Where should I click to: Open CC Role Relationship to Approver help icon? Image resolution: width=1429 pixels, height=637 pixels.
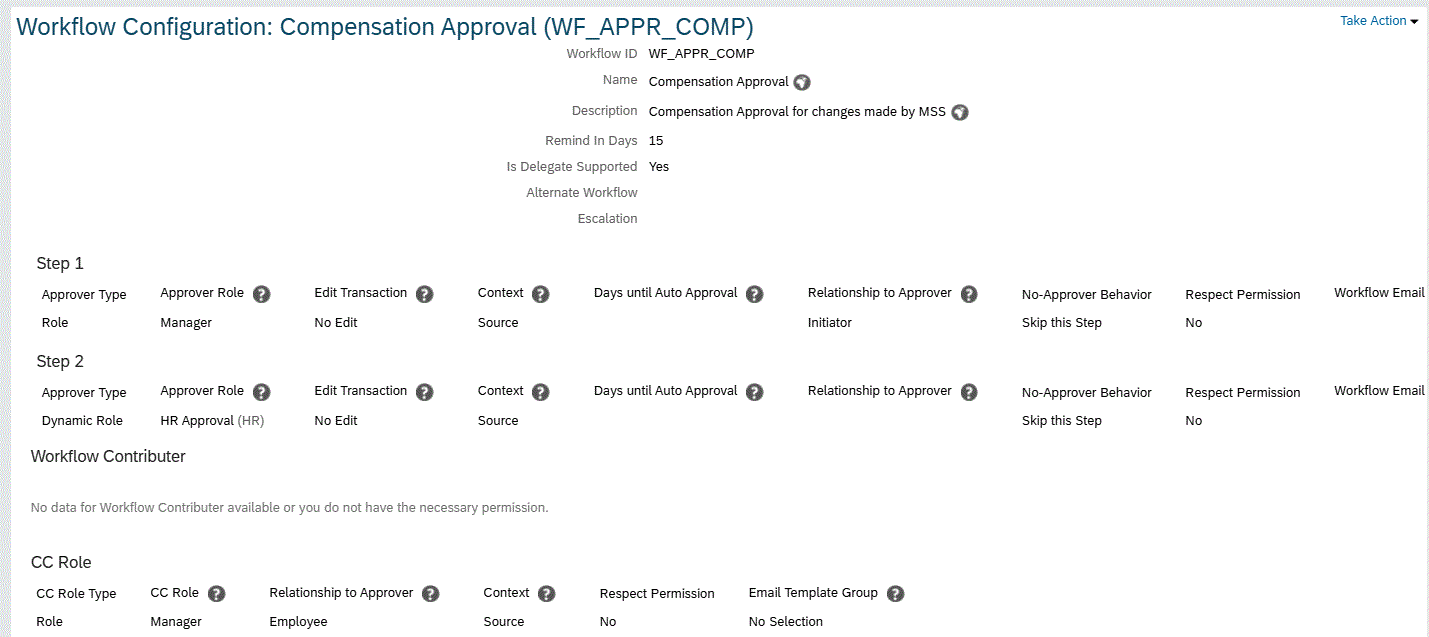tap(431, 594)
